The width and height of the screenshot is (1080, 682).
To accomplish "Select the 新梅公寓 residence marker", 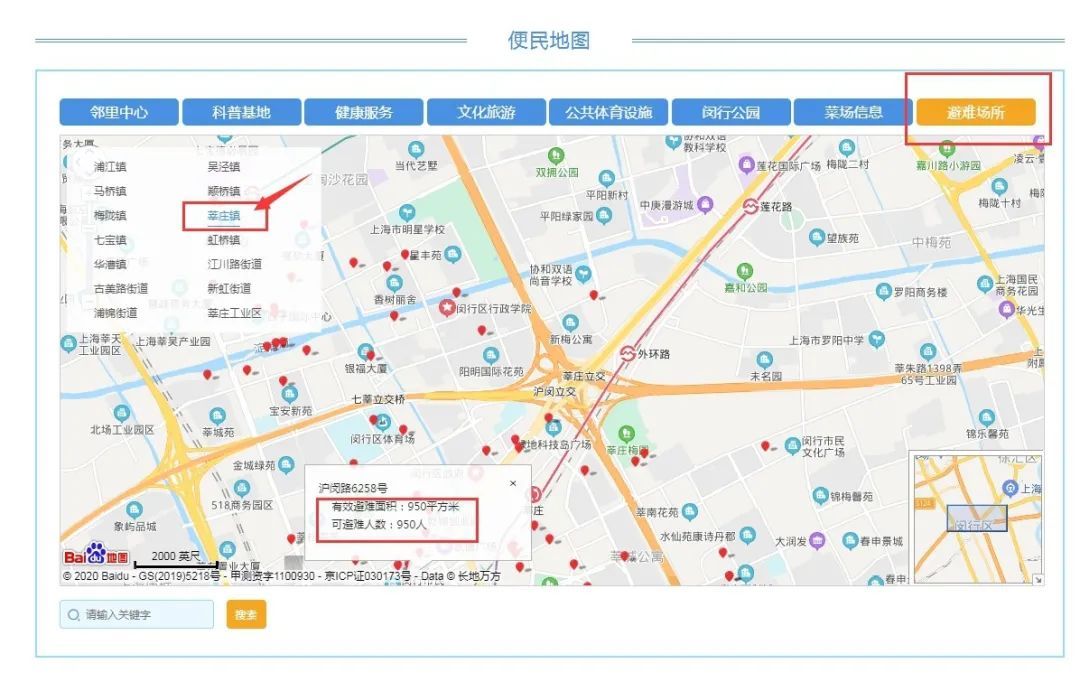I will pyautogui.click(x=570, y=322).
